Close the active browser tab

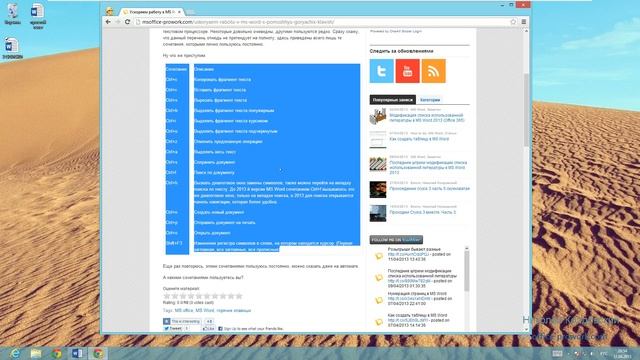(179, 12)
